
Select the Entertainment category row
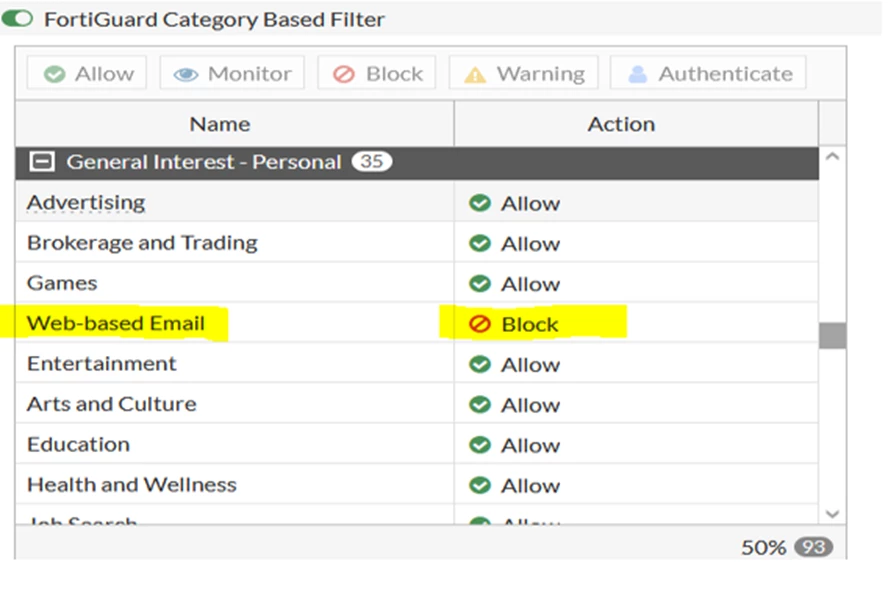coord(417,364)
